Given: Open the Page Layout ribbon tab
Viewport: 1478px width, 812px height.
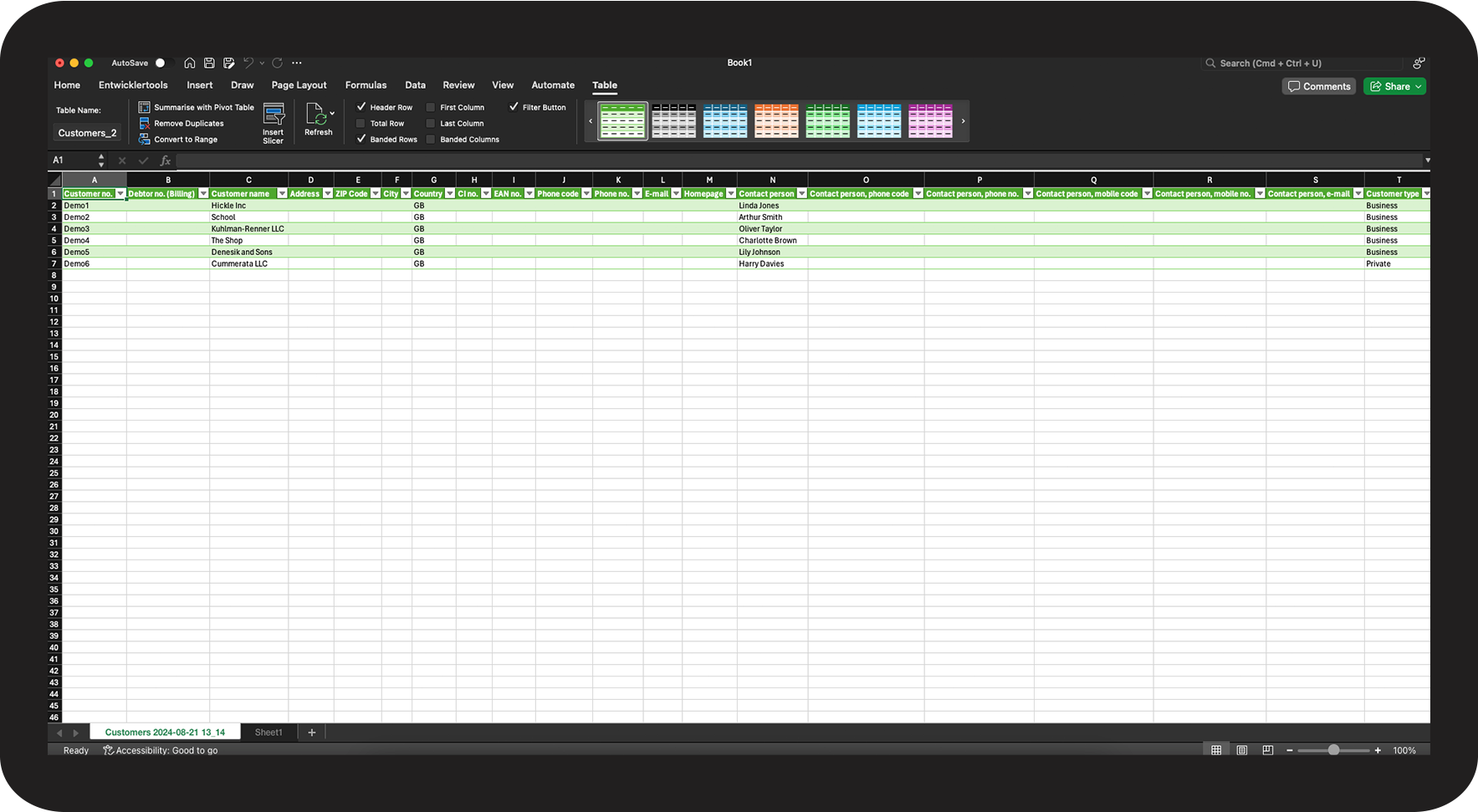Looking at the screenshot, I should tap(299, 85).
